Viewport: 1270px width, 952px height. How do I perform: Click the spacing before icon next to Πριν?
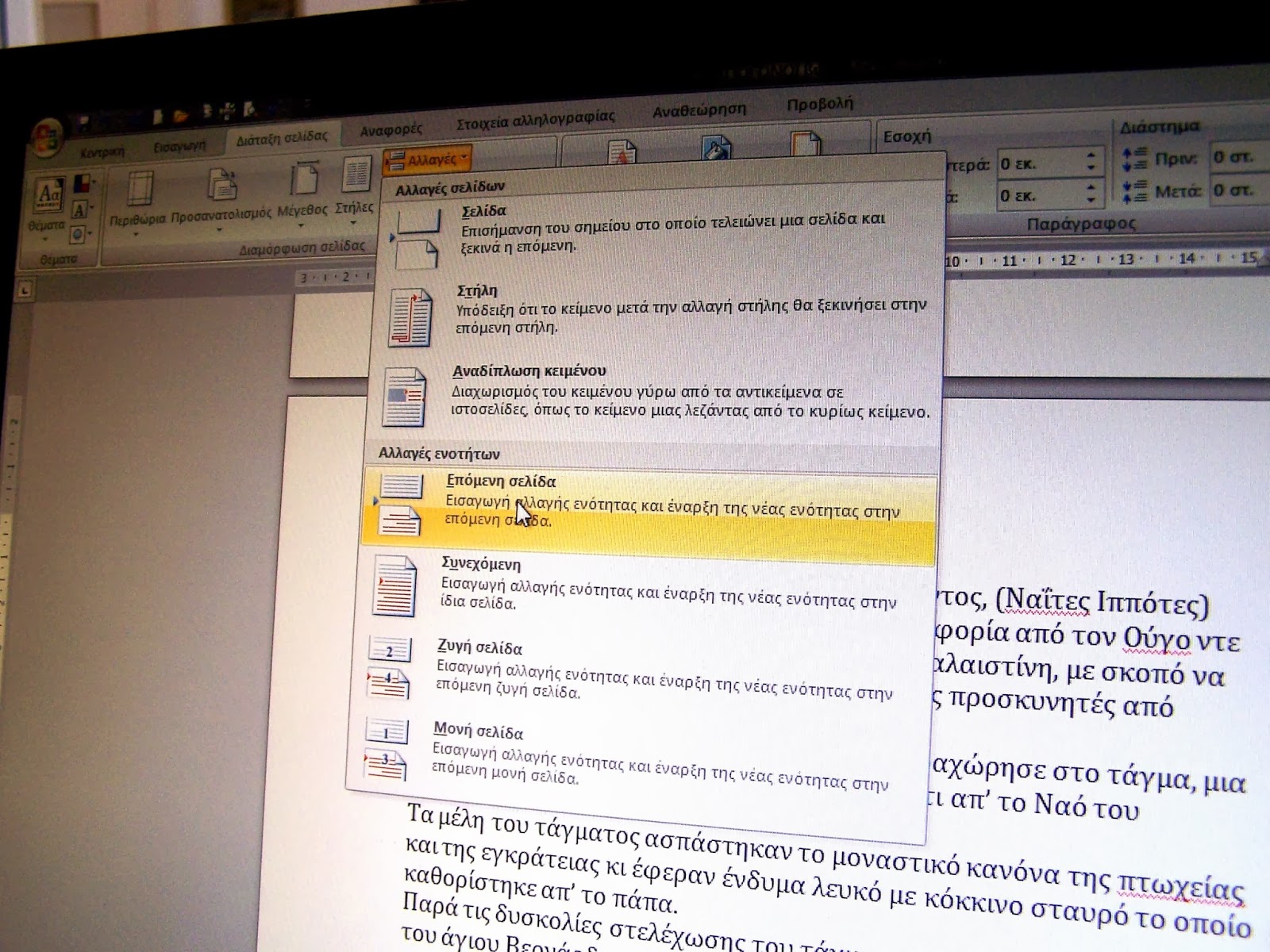1135,159
